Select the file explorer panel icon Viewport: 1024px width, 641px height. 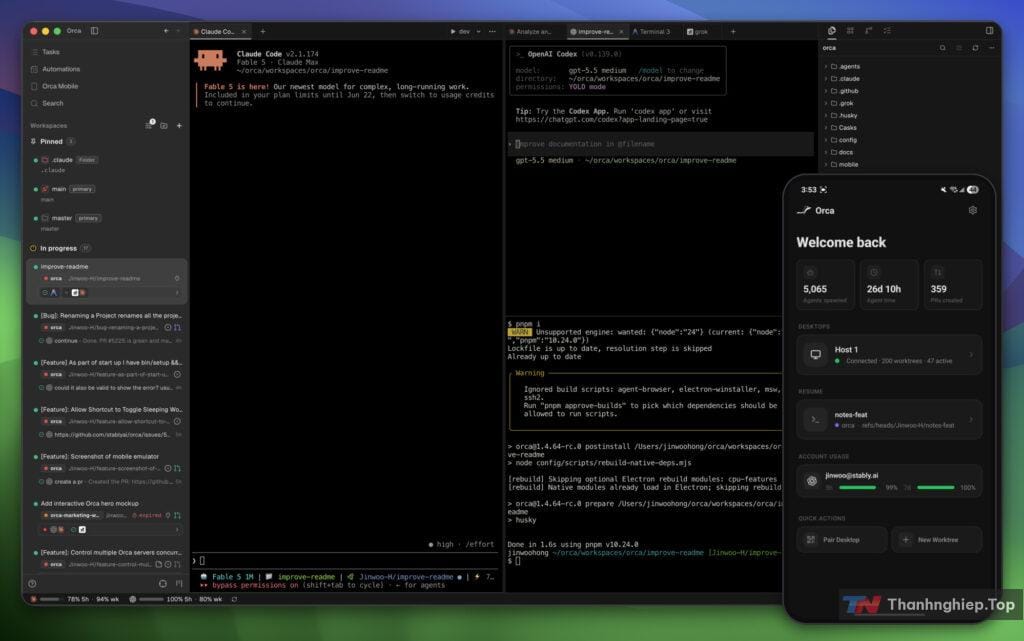tap(831, 31)
